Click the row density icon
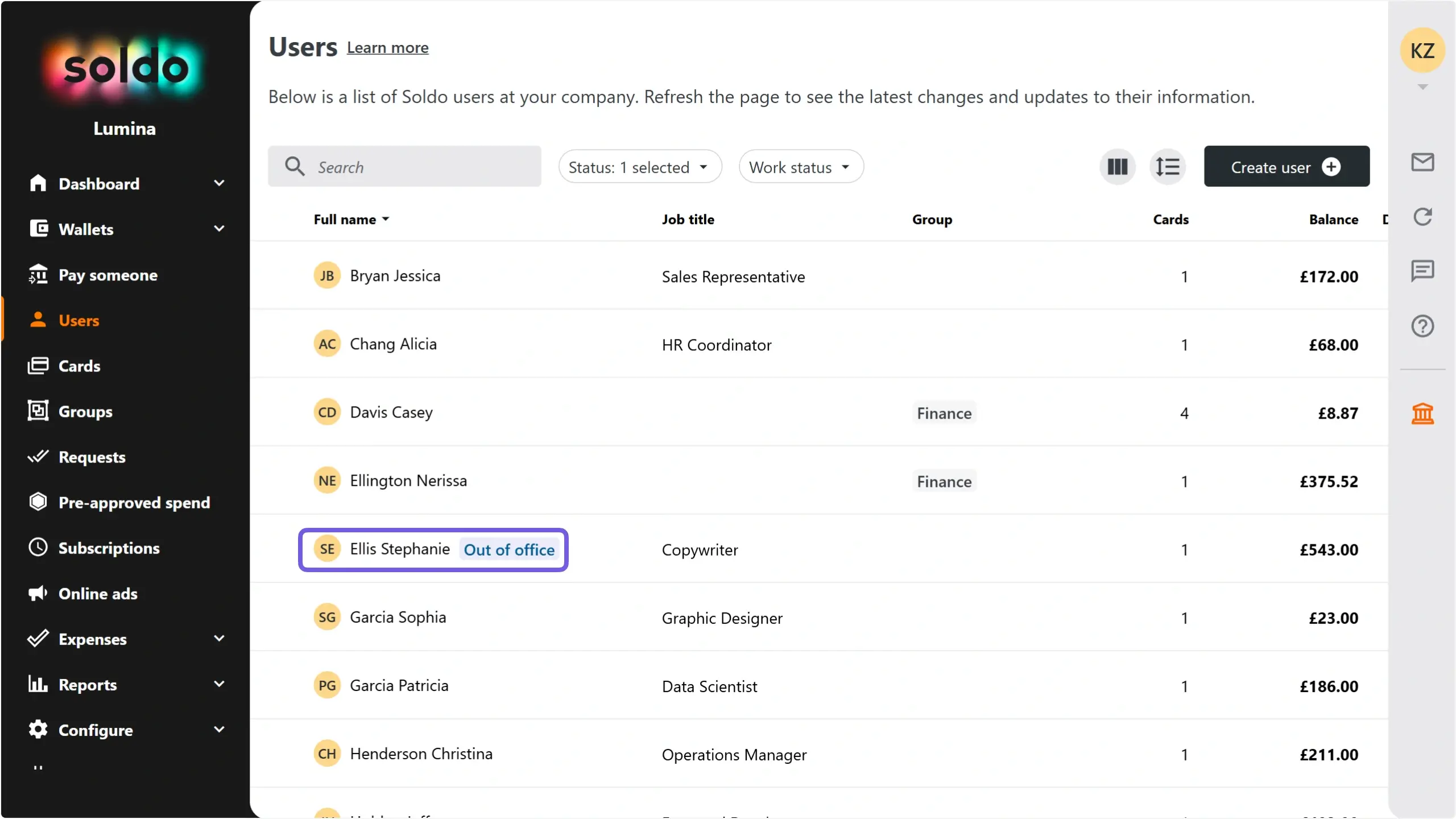 point(1167,167)
